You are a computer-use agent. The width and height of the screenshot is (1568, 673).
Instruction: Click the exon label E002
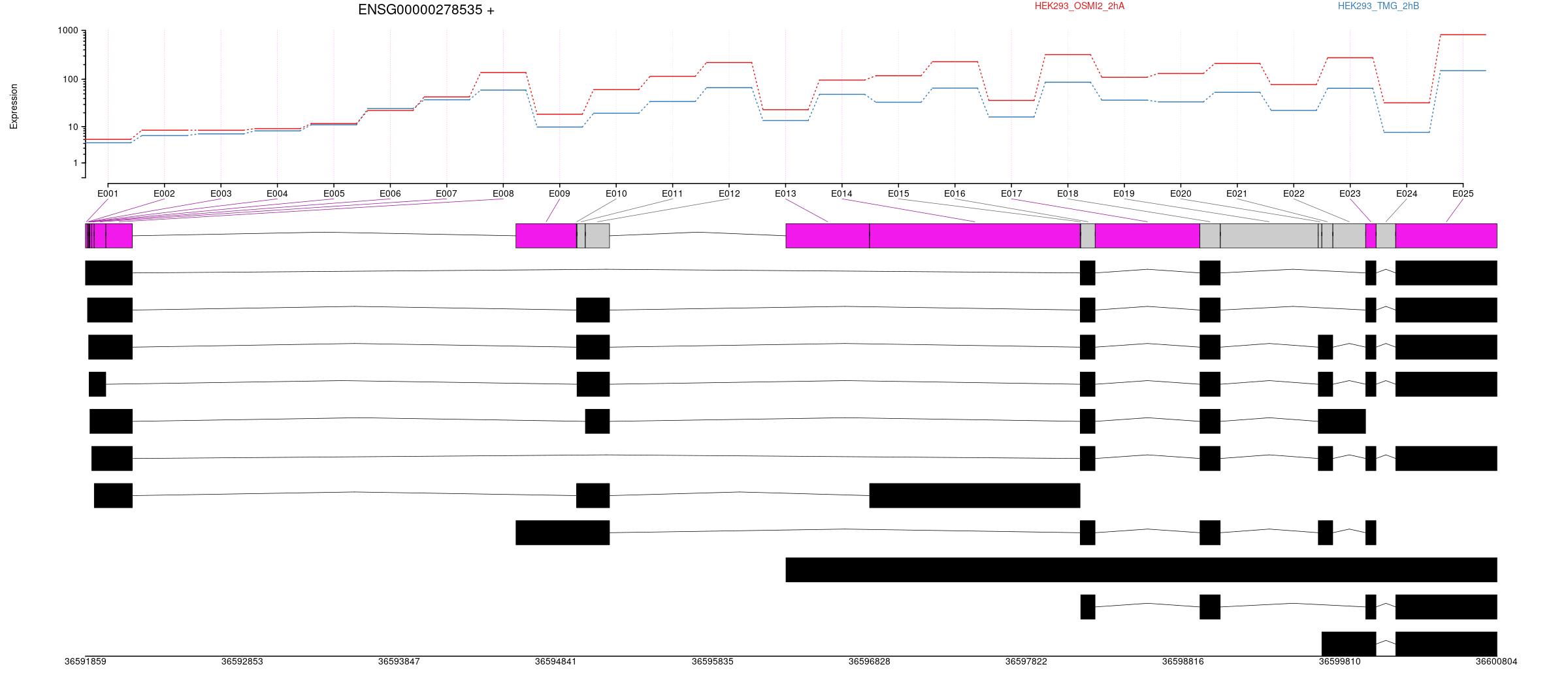(x=164, y=193)
